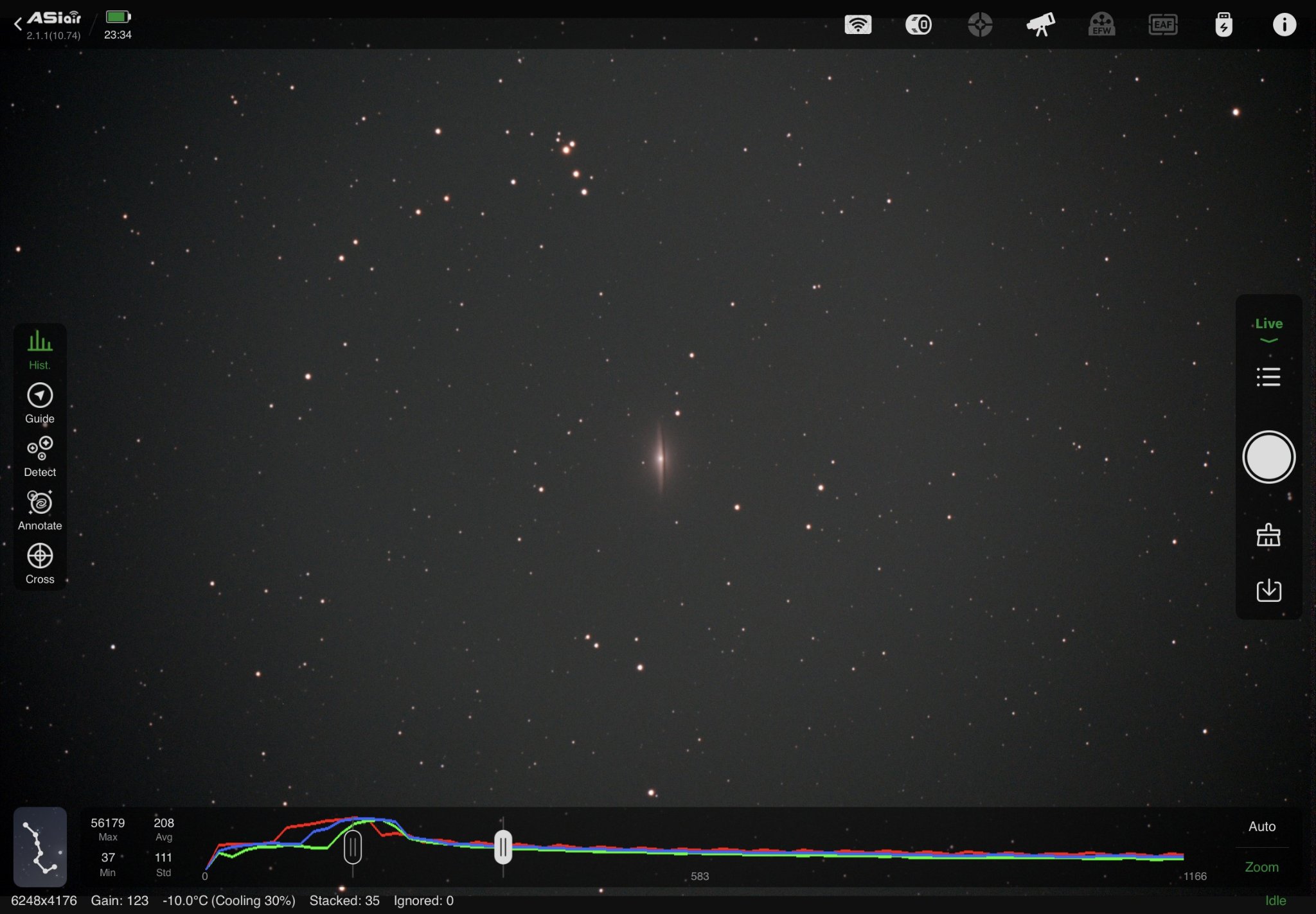Open the EFW filter wheel icon
The width and height of the screenshot is (1316, 914).
point(1101,24)
